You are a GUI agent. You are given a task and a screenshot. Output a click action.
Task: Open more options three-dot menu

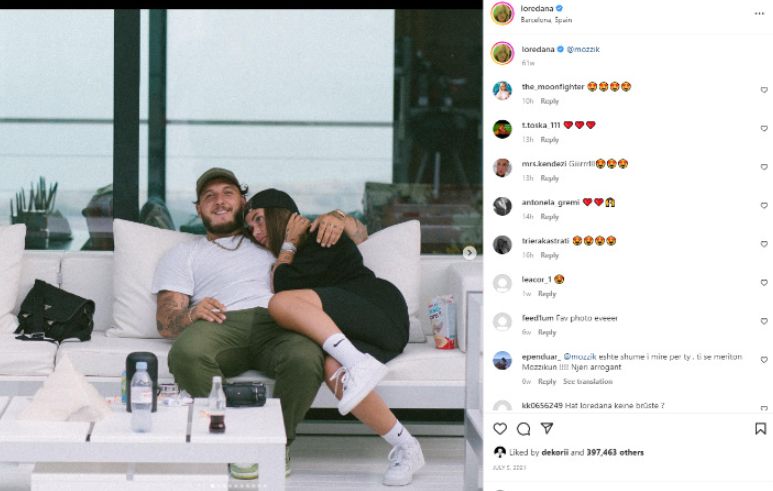tap(759, 13)
